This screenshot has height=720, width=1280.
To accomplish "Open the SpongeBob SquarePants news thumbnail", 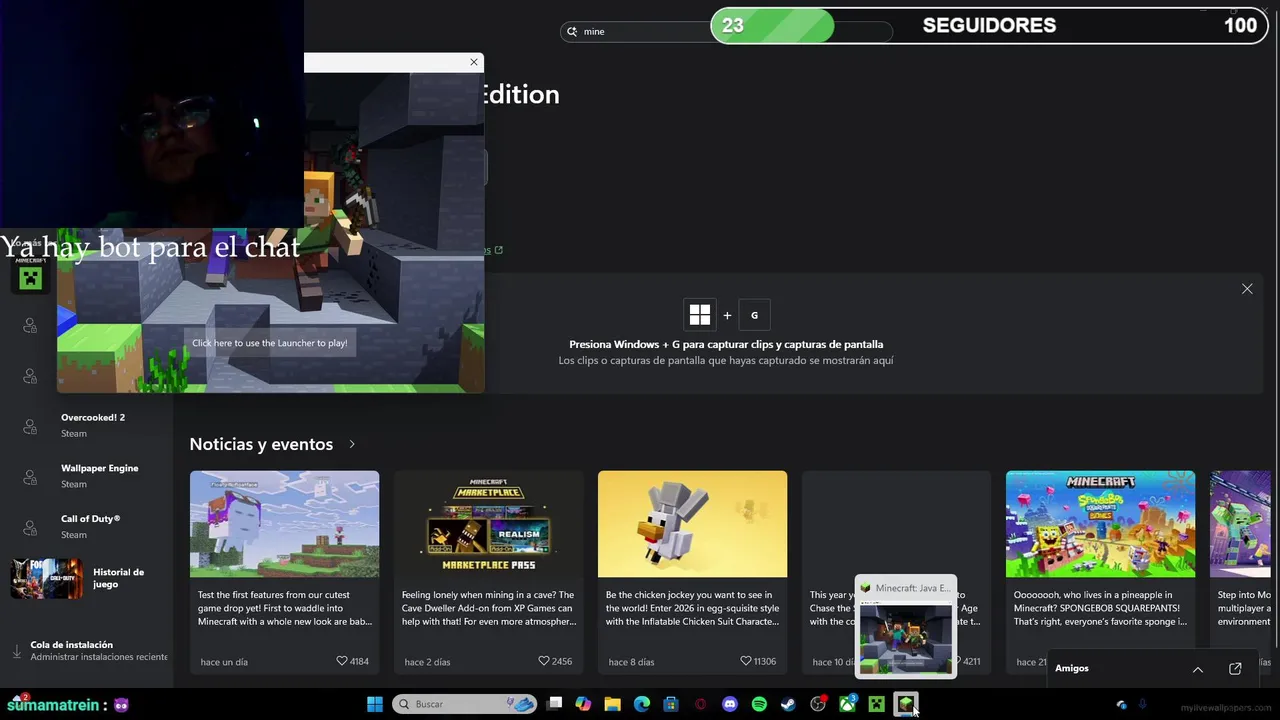I will click(x=1100, y=524).
